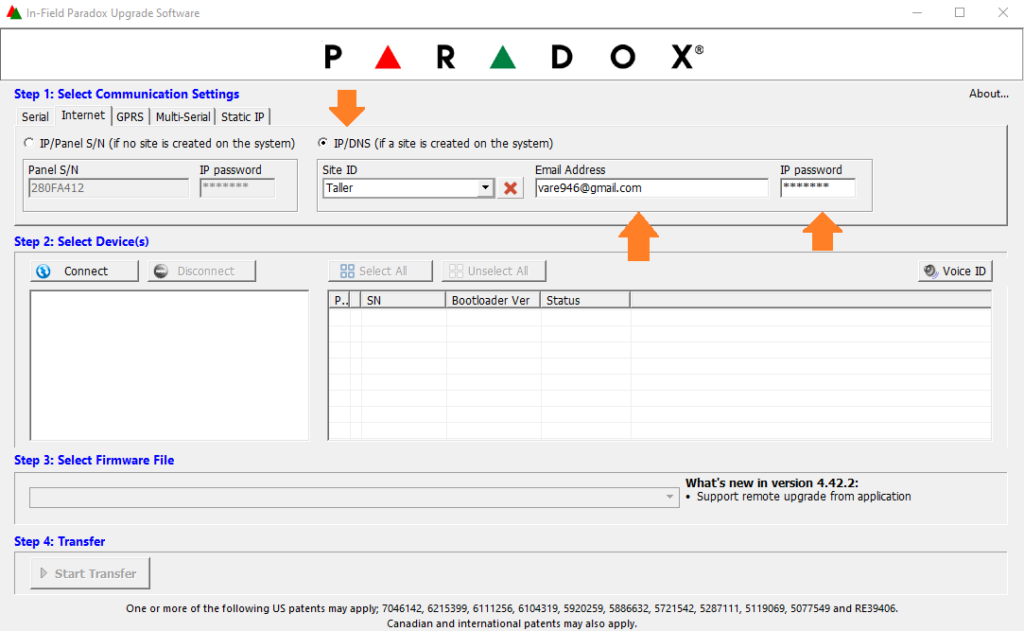Click the Unselect All button
The height and width of the screenshot is (631, 1024).
[494, 271]
